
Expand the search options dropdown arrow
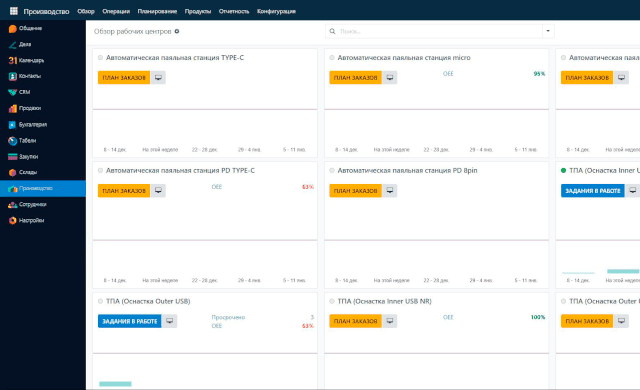point(548,31)
